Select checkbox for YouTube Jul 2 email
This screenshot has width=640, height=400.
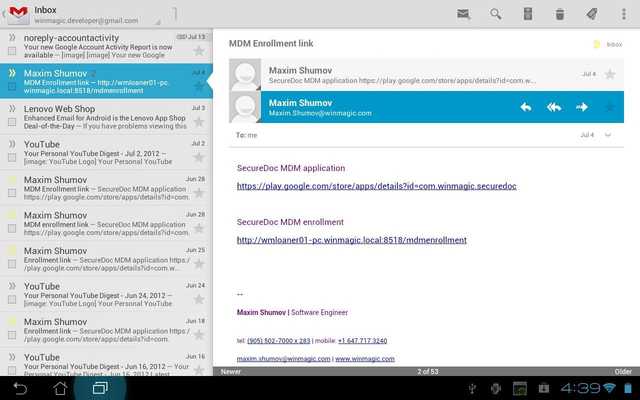click(x=12, y=157)
